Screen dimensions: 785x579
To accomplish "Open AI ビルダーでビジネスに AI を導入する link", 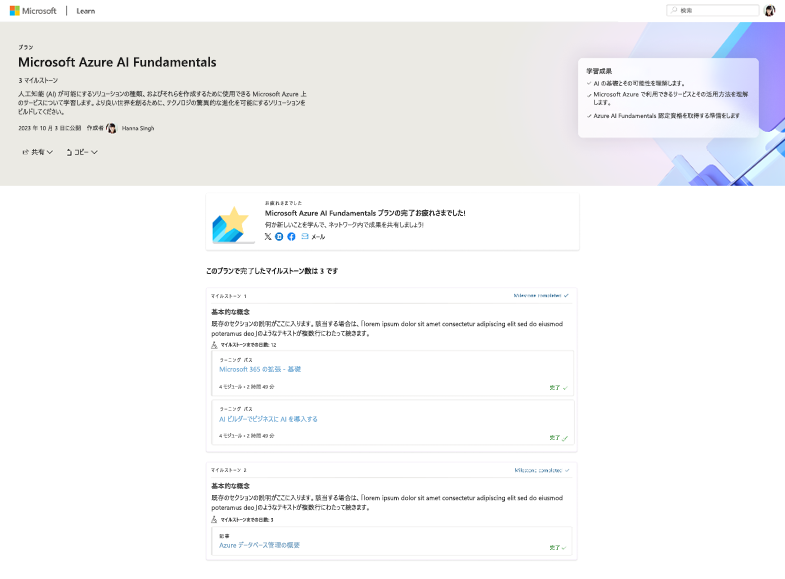I will (x=268, y=419).
